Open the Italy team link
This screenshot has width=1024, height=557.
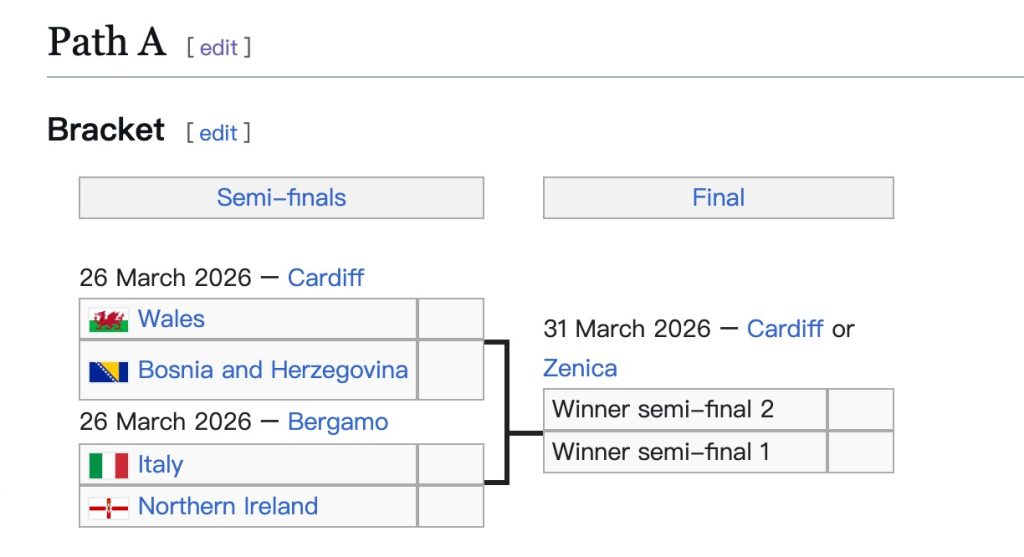tap(160, 465)
